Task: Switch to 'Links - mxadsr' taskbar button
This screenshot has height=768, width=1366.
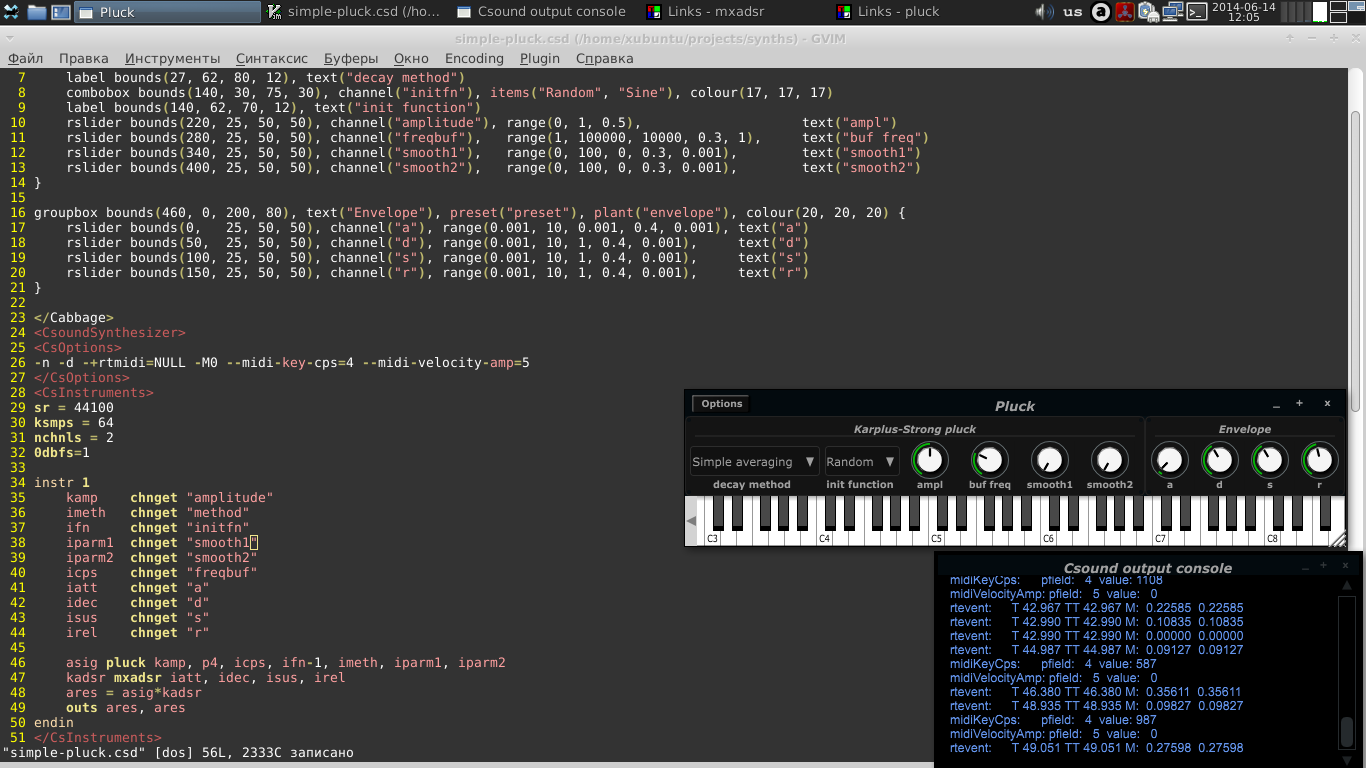Action: 731,12
